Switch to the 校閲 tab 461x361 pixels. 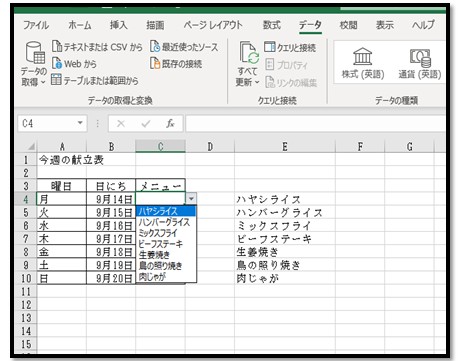[x=348, y=25]
